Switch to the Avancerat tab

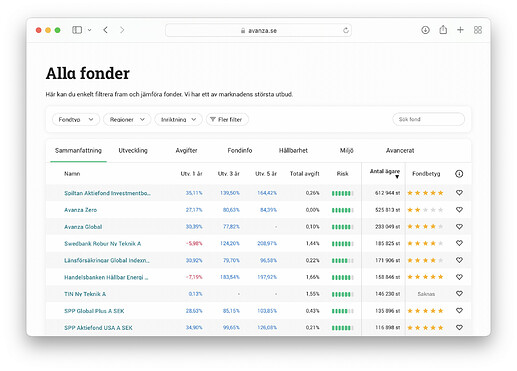click(x=400, y=151)
